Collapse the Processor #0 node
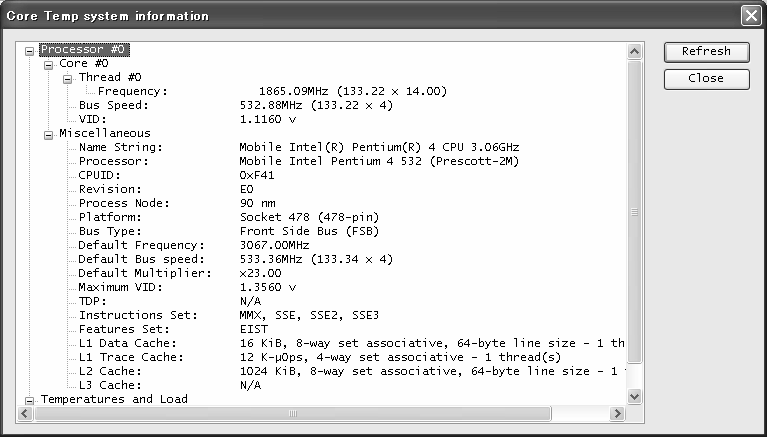The height and width of the screenshot is (437, 767). tap(29, 51)
